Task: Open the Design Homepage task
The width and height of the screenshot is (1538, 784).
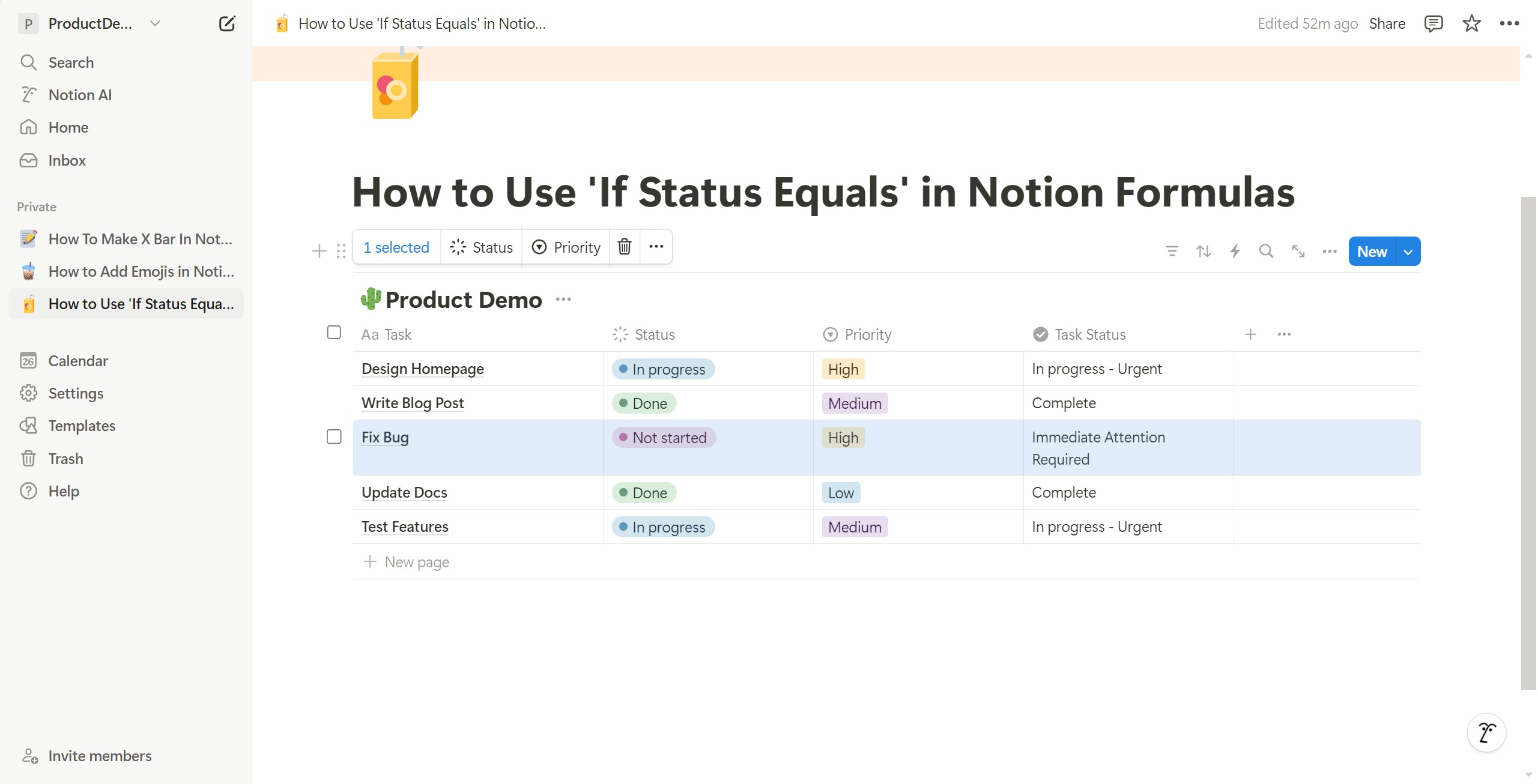Action: (422, 369)
